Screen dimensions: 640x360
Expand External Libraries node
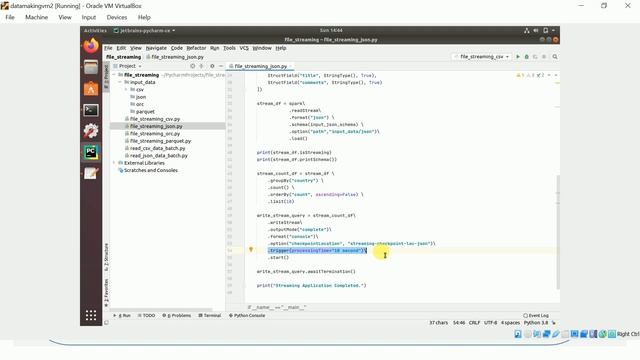pos(115,163)
